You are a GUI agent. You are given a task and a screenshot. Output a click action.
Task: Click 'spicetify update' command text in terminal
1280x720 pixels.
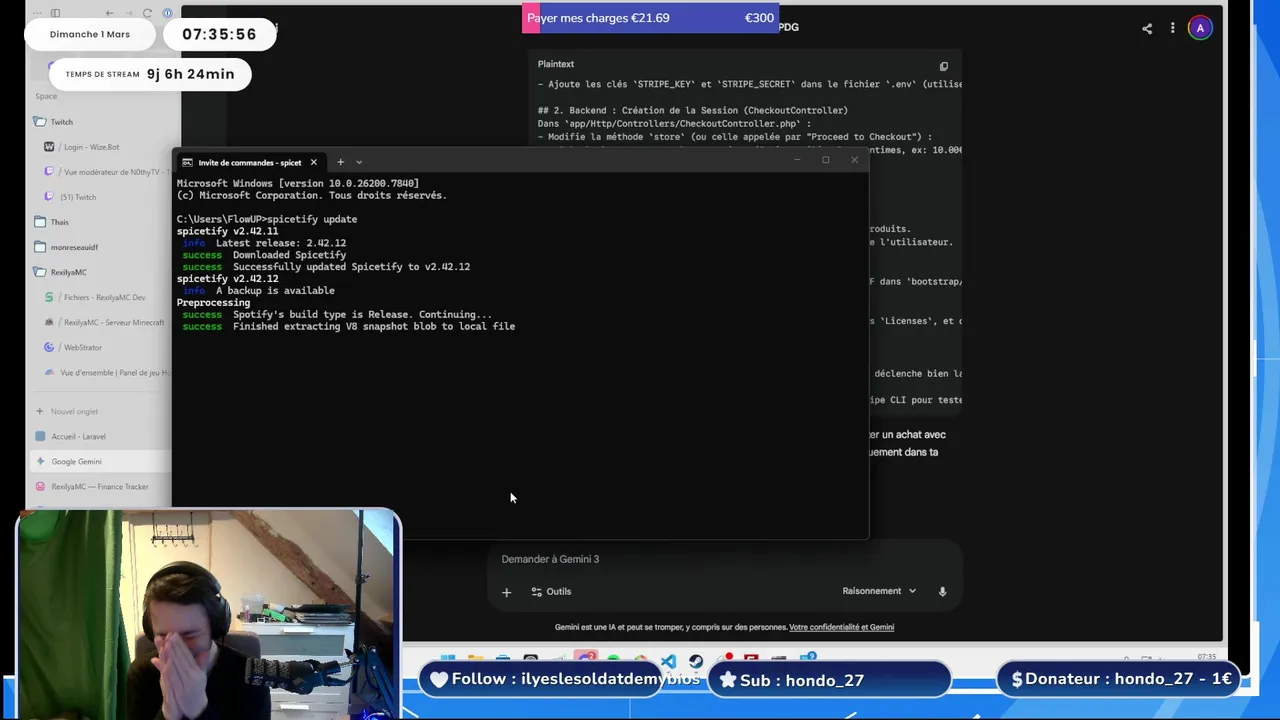(312, 219)
